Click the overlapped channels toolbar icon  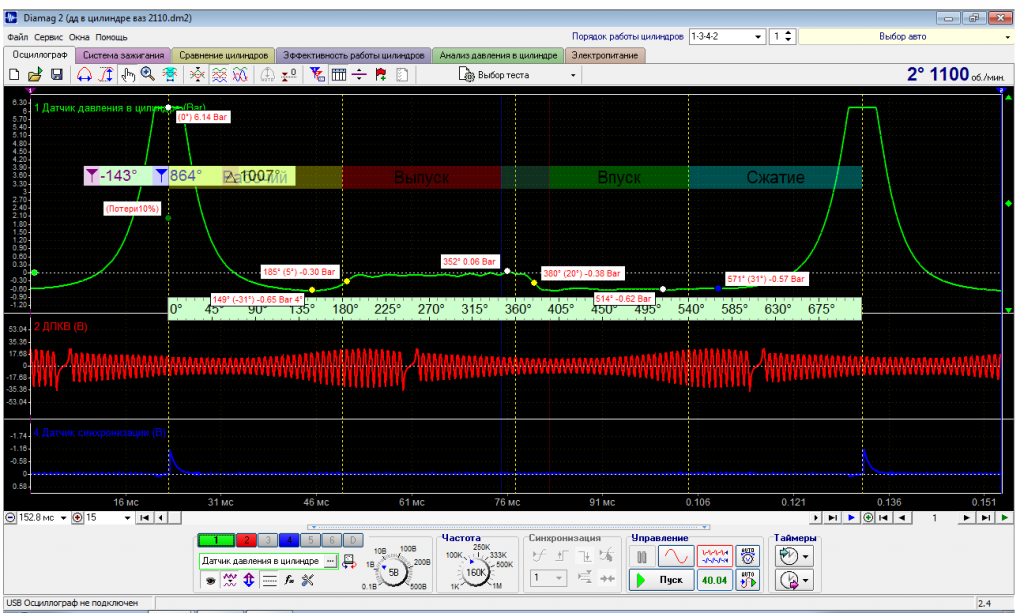click(x=197, y=75)
